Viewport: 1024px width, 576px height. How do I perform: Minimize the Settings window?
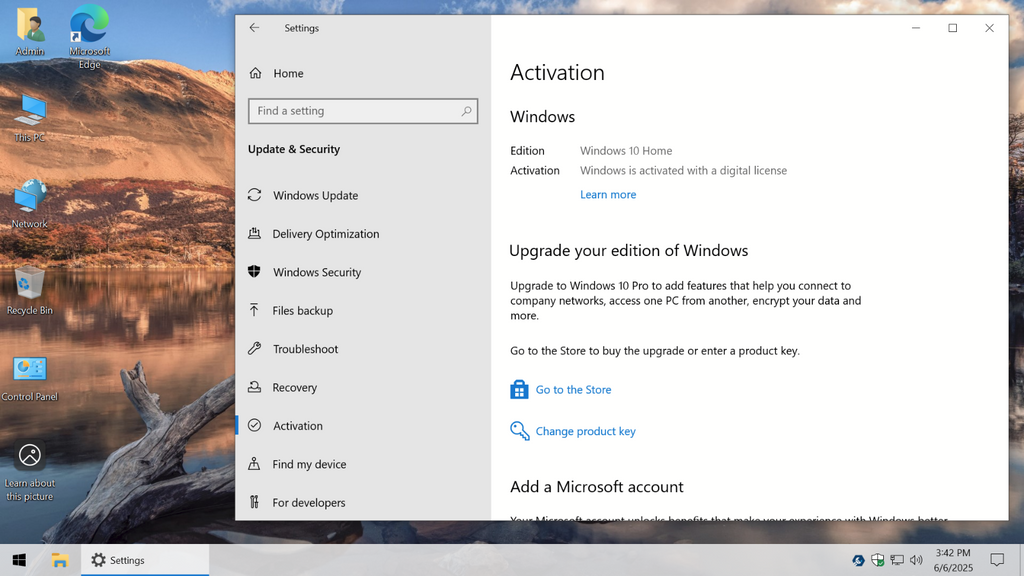(916, 28)
